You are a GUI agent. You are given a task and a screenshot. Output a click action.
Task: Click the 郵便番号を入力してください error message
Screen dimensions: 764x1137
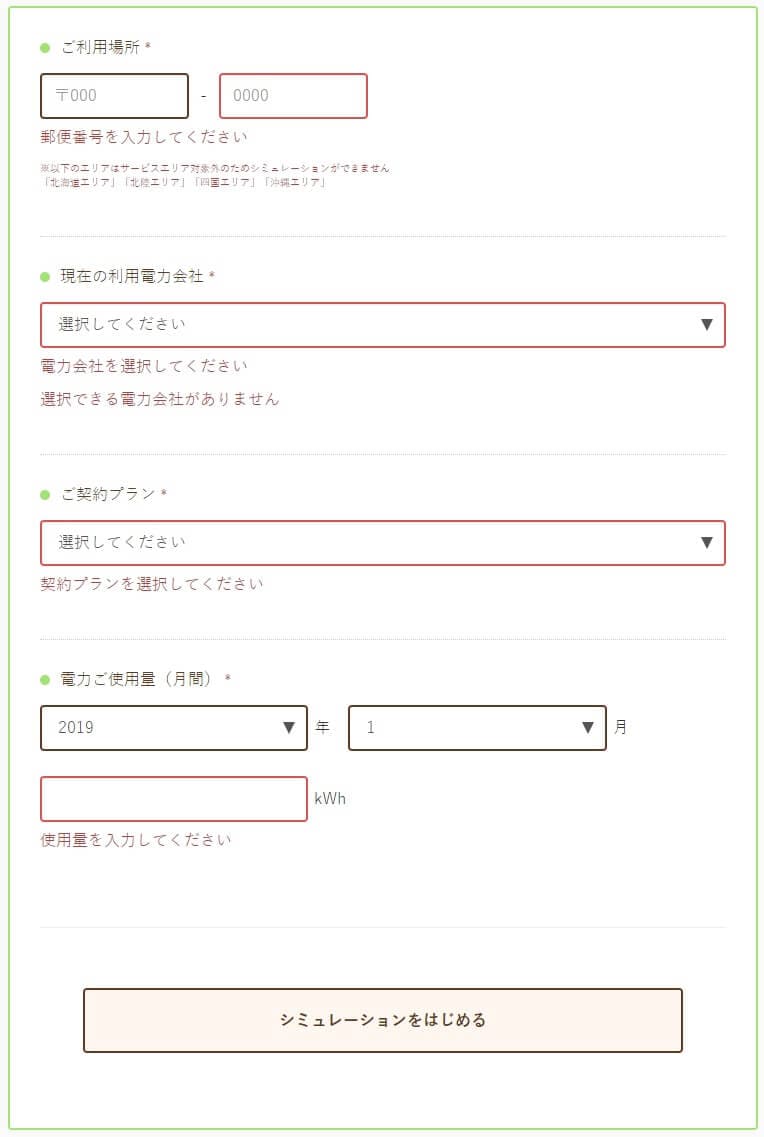(144, 137)
